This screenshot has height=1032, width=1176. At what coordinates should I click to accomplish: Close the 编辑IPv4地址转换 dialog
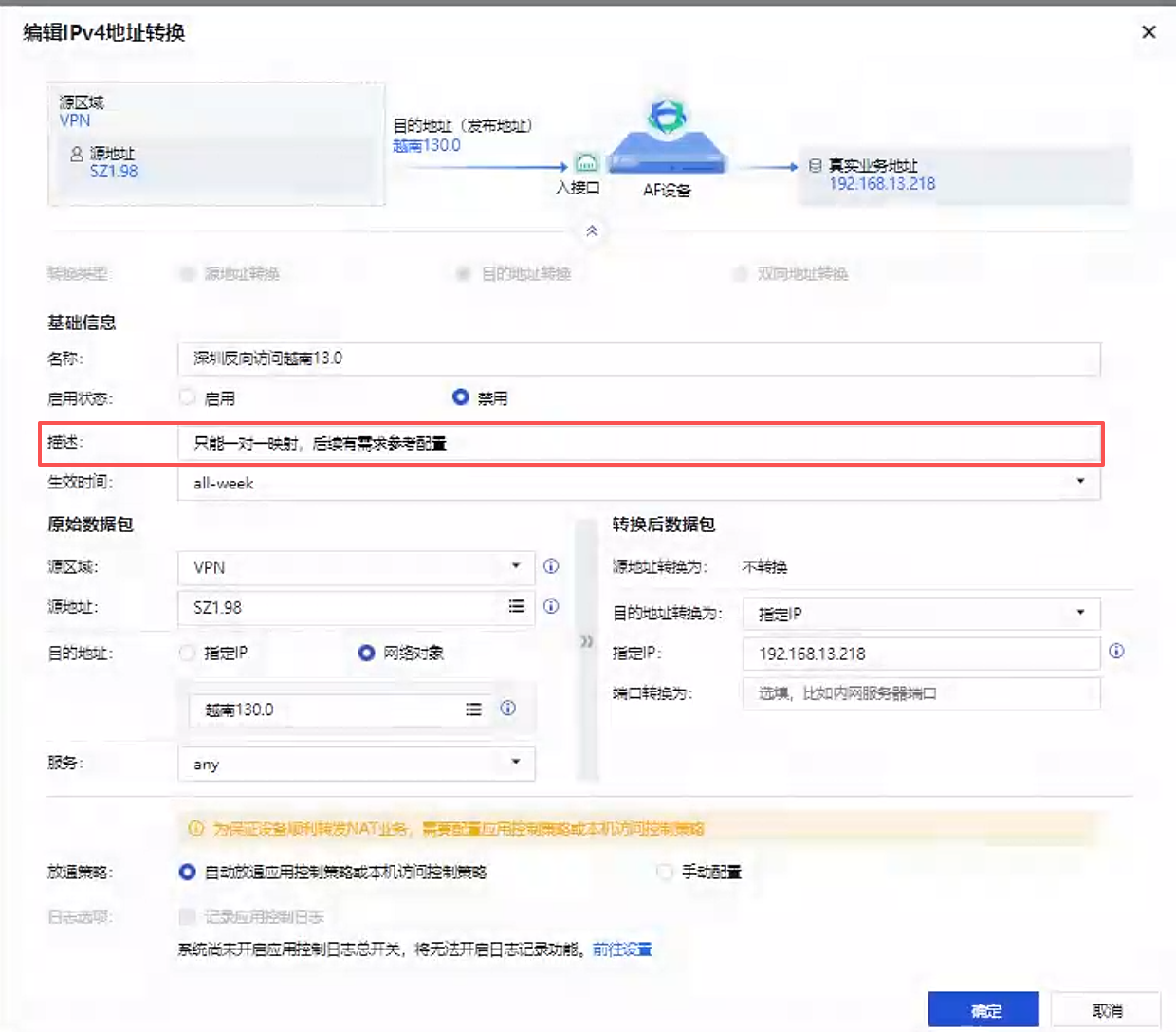(x=1148, y=32)
